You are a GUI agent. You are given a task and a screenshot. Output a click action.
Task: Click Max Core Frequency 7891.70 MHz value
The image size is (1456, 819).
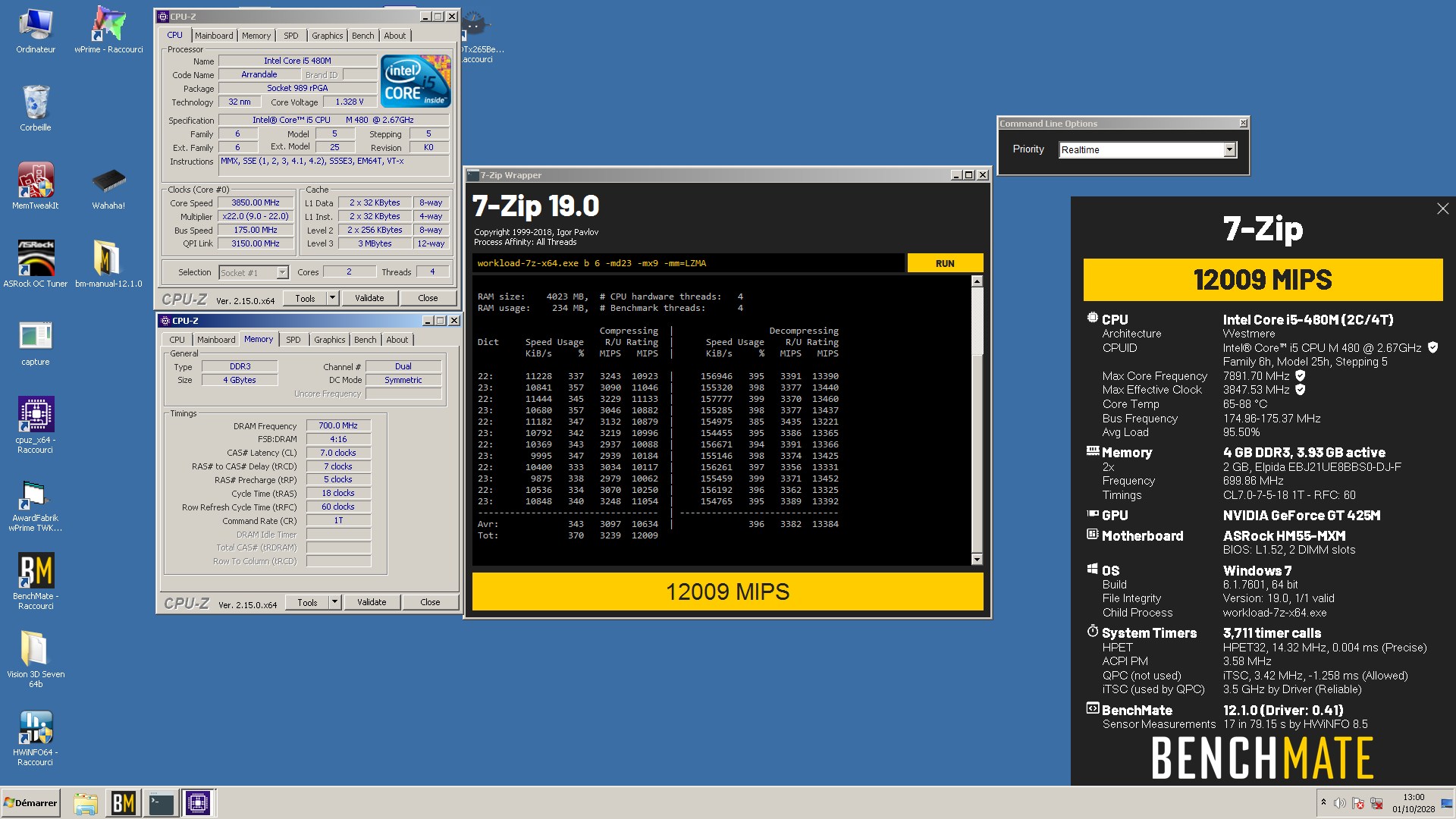click(x=1256, y=376)
